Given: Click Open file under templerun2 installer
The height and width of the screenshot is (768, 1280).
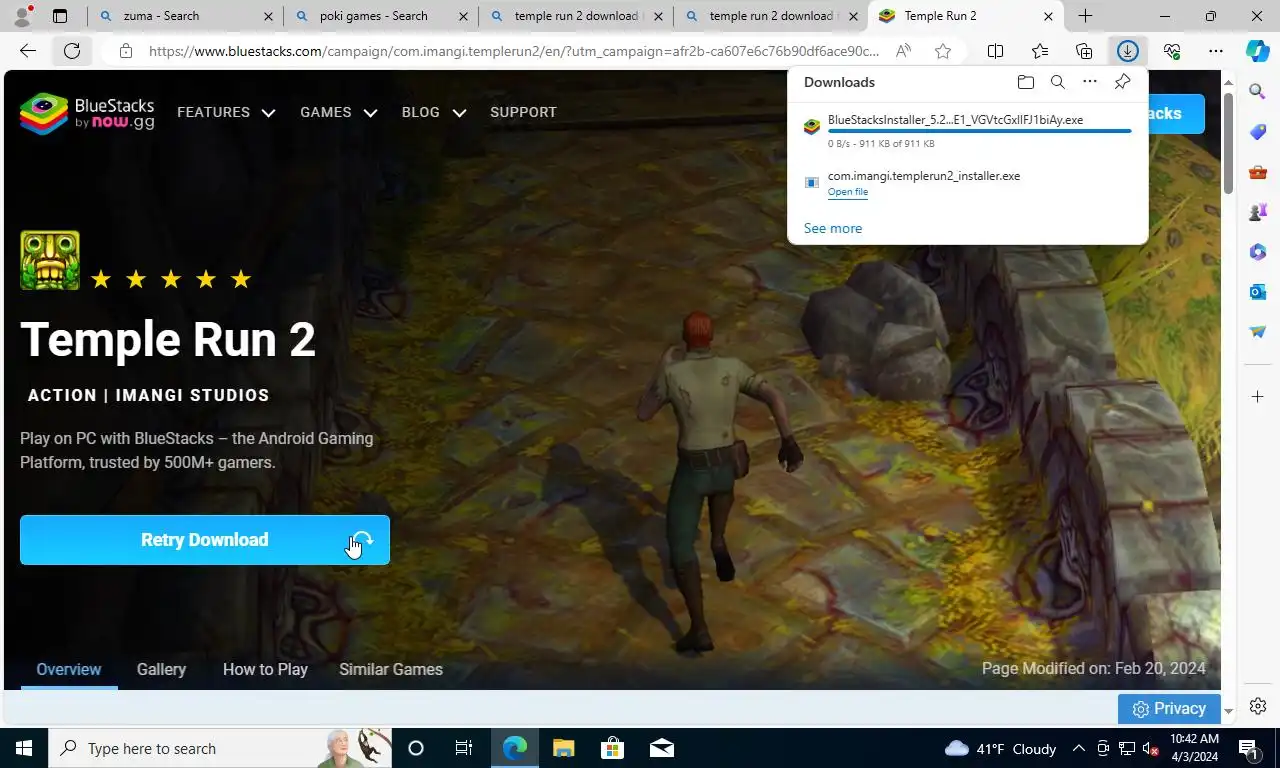Looking at the screenshot, I should pos(848,192).
